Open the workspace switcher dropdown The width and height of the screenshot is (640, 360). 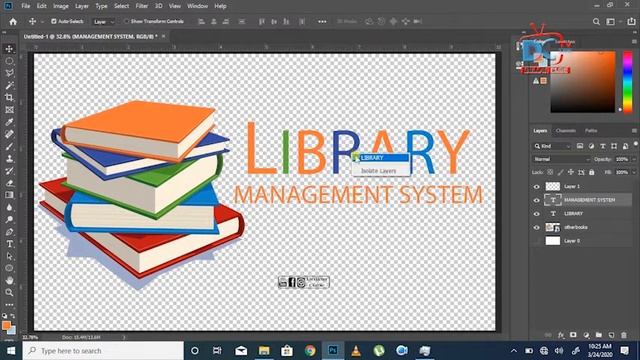(613, 22)
